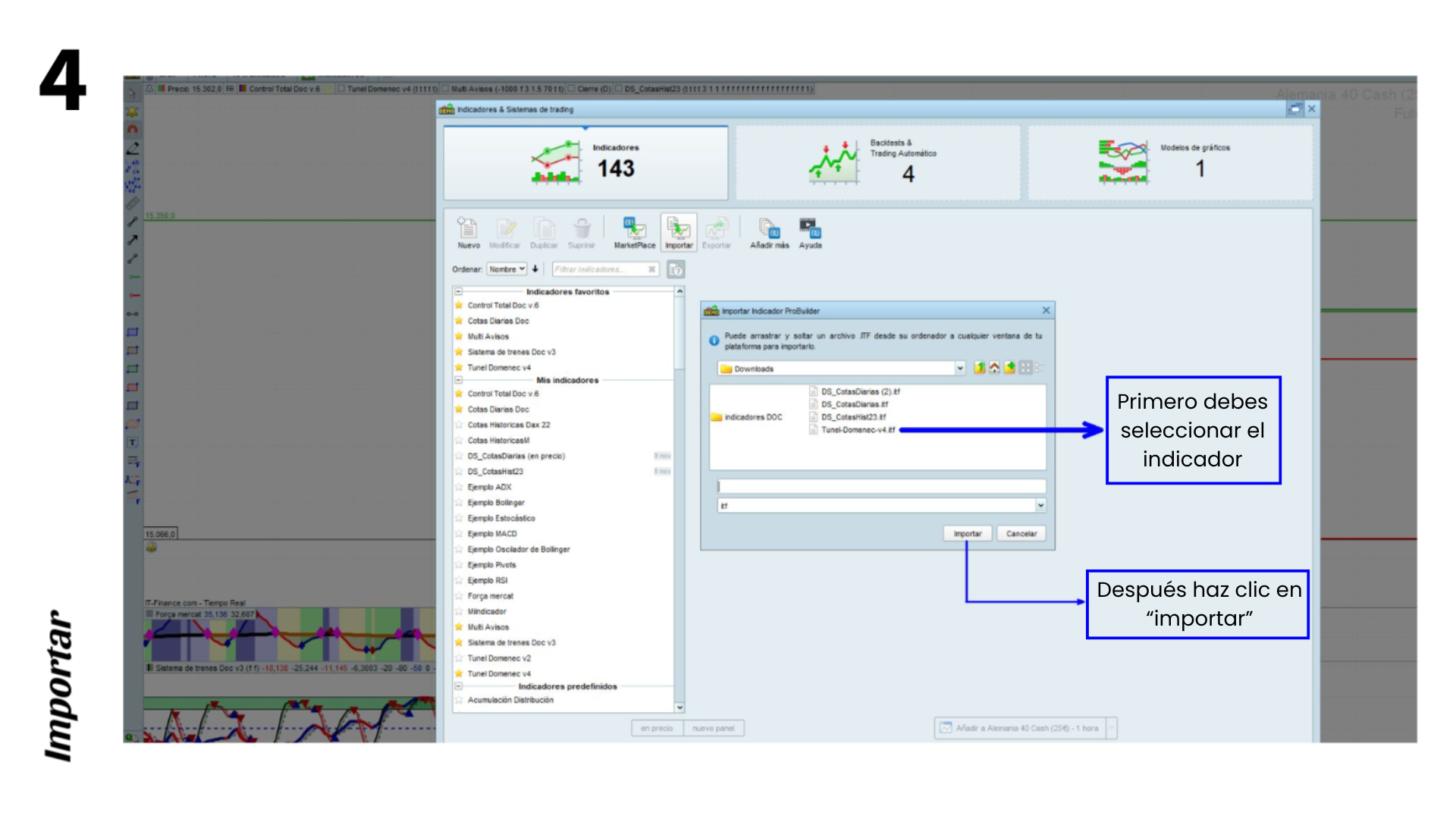Click the Importar button in dialog

(x=967, y=534)
